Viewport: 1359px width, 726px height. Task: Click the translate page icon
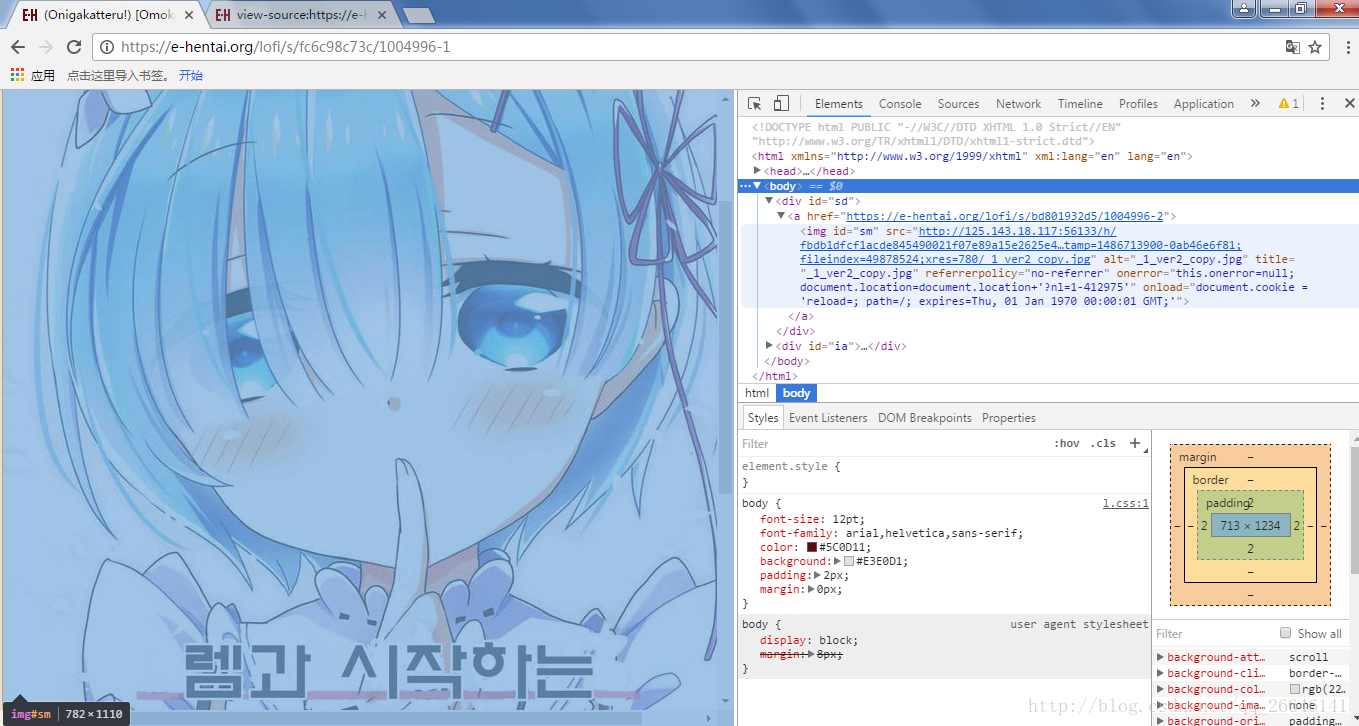[1292, 47]
